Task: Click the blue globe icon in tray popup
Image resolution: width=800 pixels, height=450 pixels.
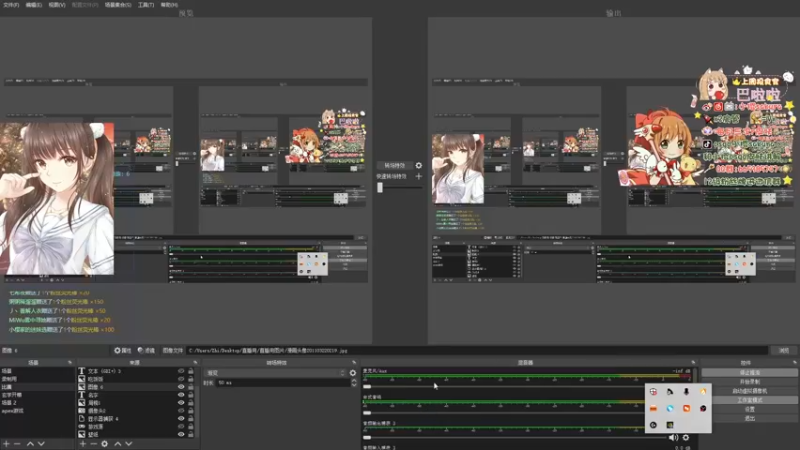Action: (x=670, y=408)
